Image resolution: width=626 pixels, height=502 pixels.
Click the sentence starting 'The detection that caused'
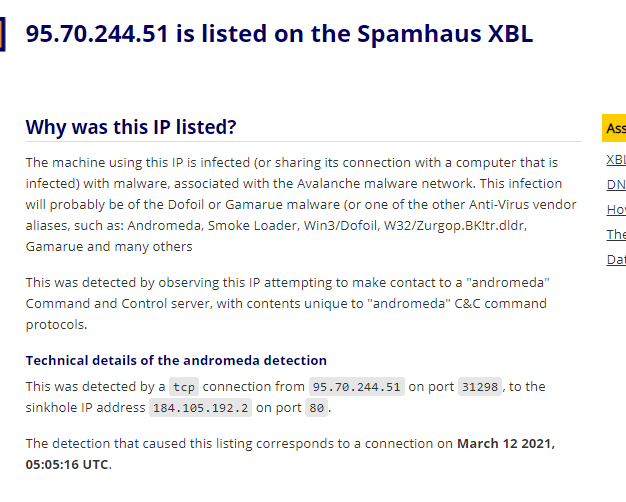pyautogui.click(x=240, y=443)
